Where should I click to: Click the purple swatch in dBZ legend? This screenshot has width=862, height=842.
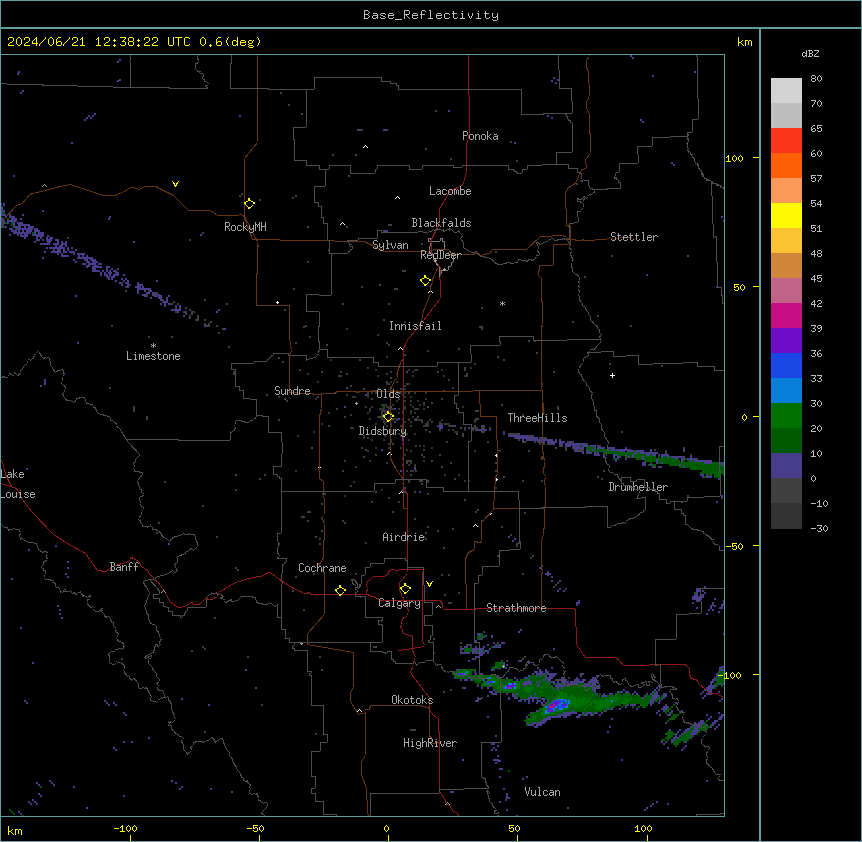786,340
